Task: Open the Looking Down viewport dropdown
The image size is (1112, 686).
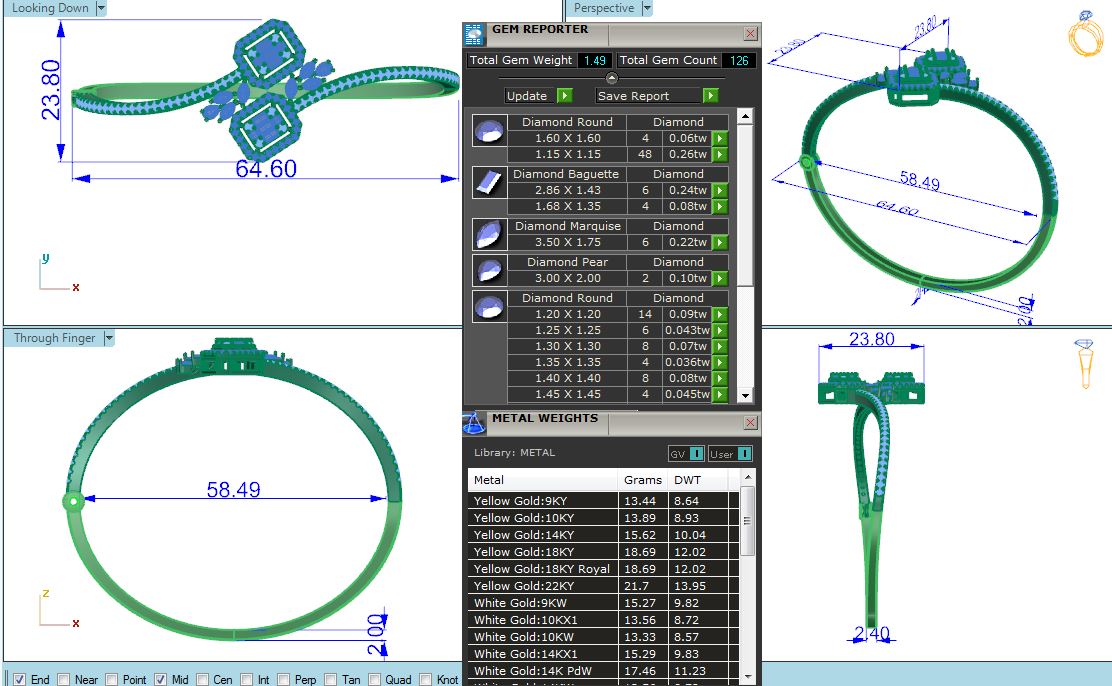Action: [101, 8]
